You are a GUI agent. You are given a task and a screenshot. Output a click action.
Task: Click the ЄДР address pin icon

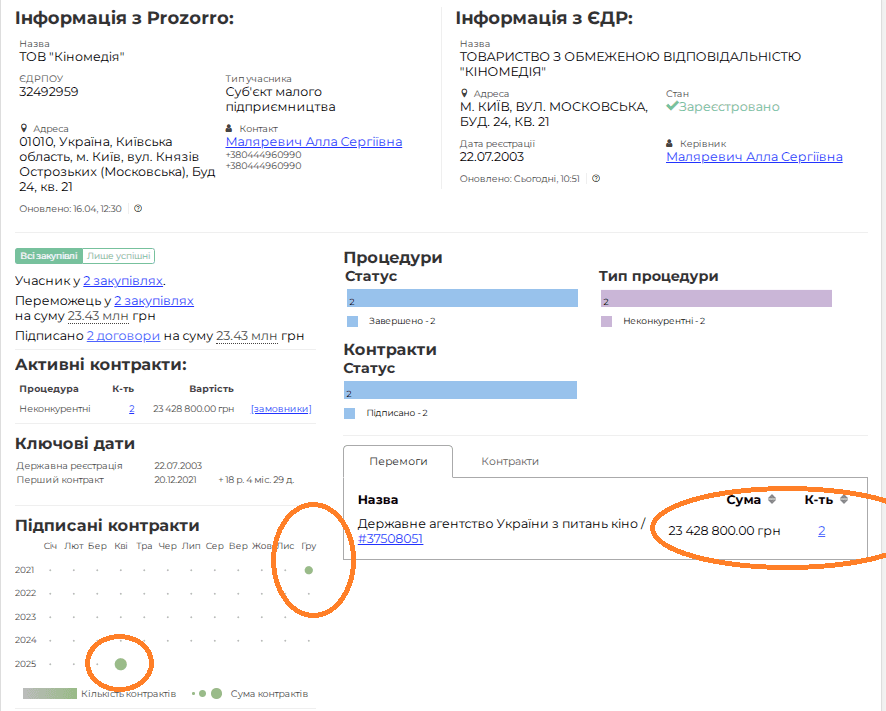[464, 93]
